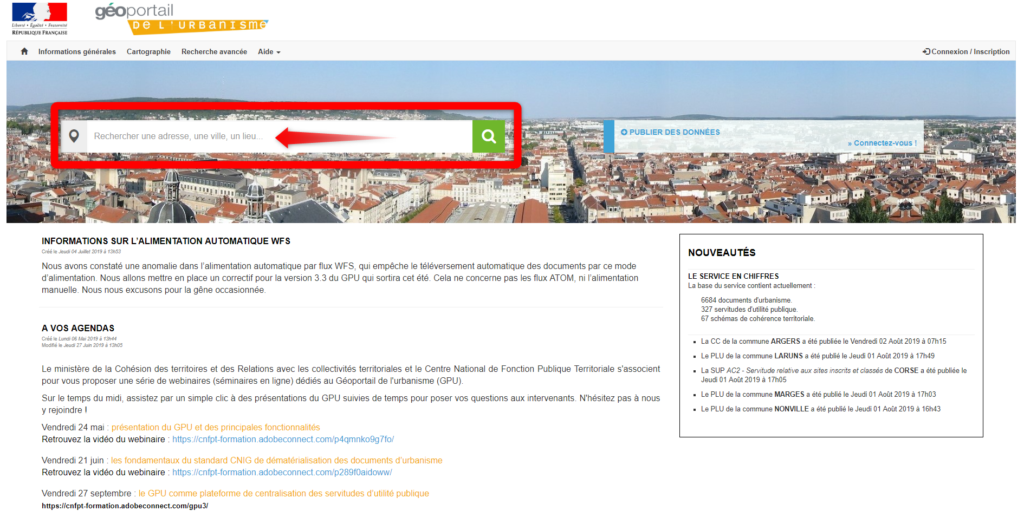Focus the address search input field
The width and height of the screenshot is (1024, 511).
tap(278, 136)
